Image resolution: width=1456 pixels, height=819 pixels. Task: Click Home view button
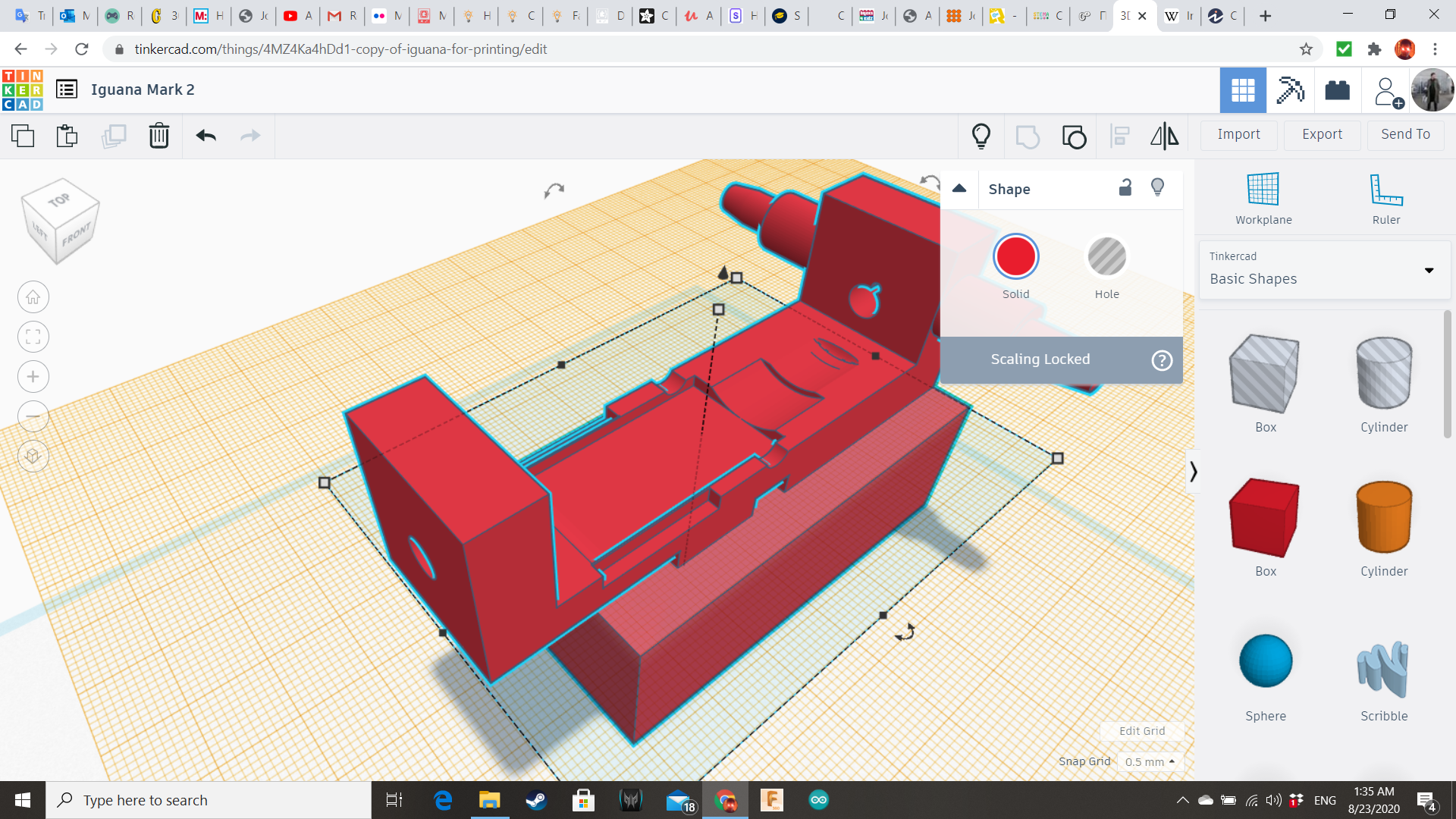pos(33,297)
